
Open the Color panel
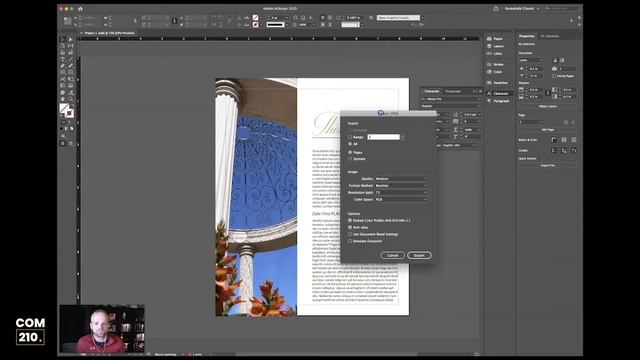click(495, 72)
